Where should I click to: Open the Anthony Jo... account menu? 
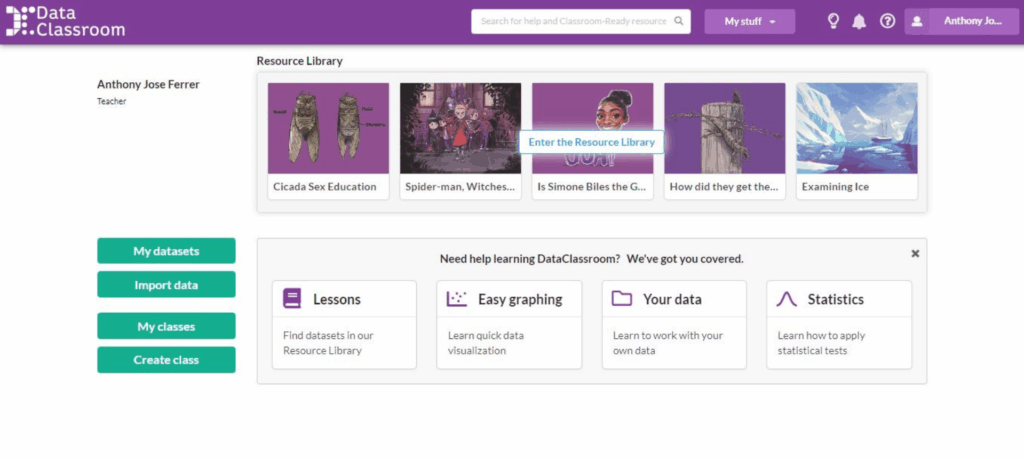tap(973, 22)
